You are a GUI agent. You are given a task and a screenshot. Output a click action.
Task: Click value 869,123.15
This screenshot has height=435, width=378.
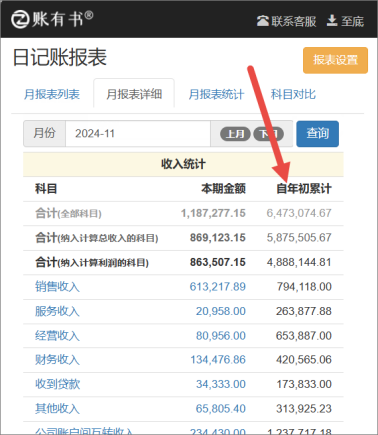click(218, 238)
